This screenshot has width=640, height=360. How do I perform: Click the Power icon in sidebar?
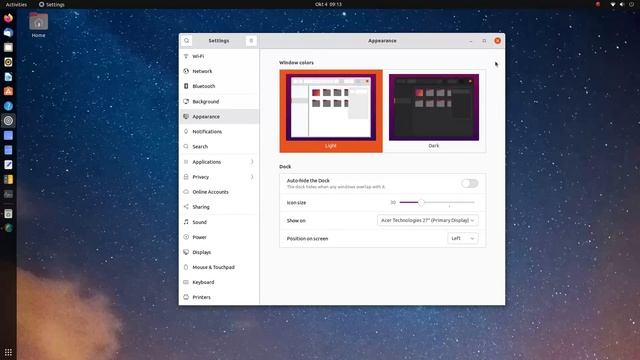tap(186, 237)
